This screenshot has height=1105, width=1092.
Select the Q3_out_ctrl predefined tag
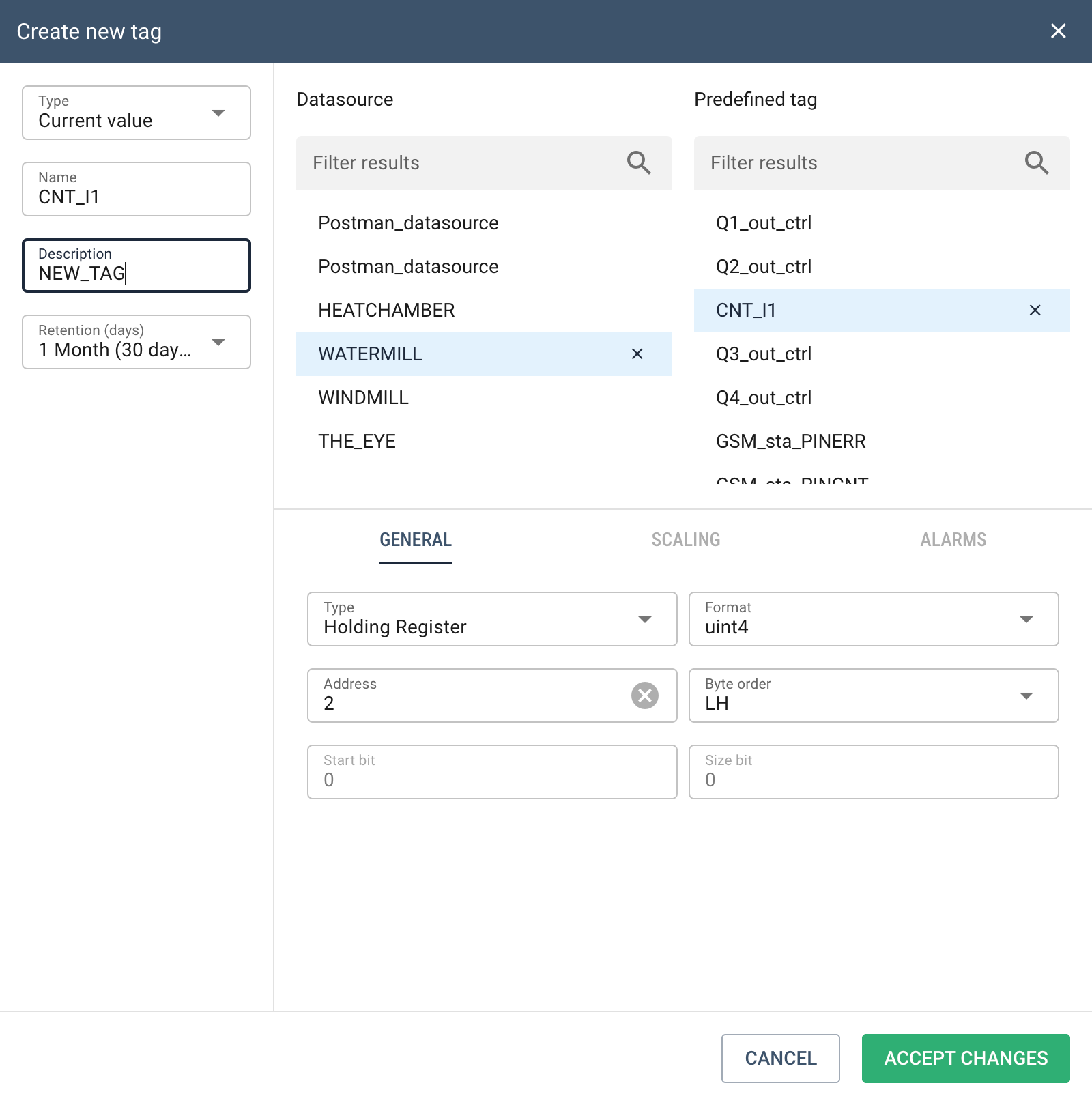pyautogui.click(x=882, y=354)
